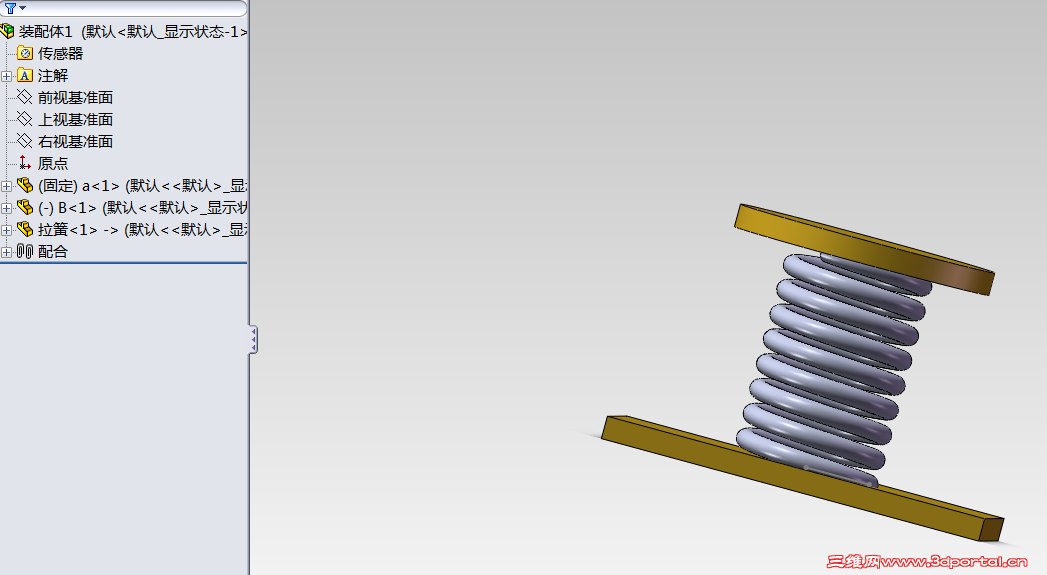Select the 配合 mates label

click(53, 252)
